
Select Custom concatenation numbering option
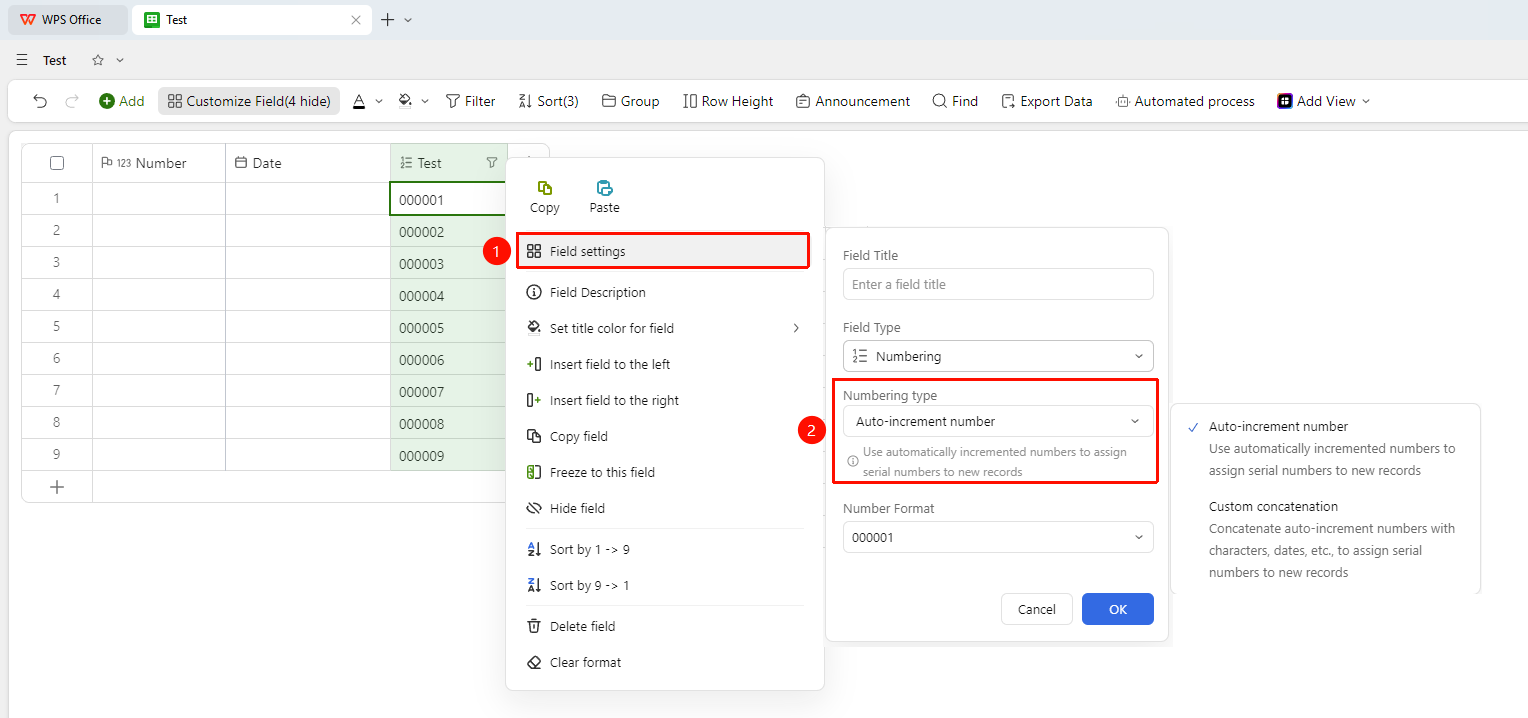1325,539
